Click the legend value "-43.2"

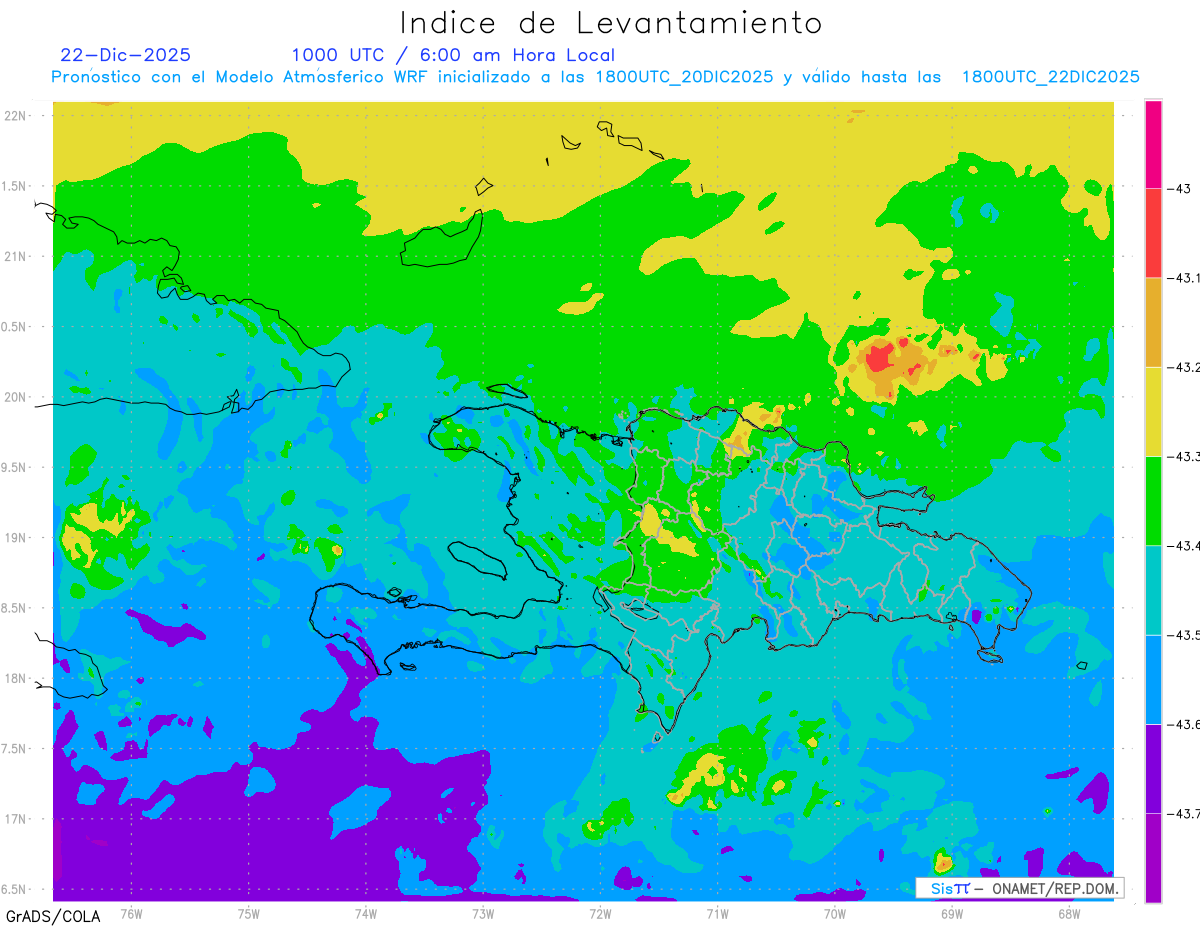pyautogui.click(x=1185, y=367)
